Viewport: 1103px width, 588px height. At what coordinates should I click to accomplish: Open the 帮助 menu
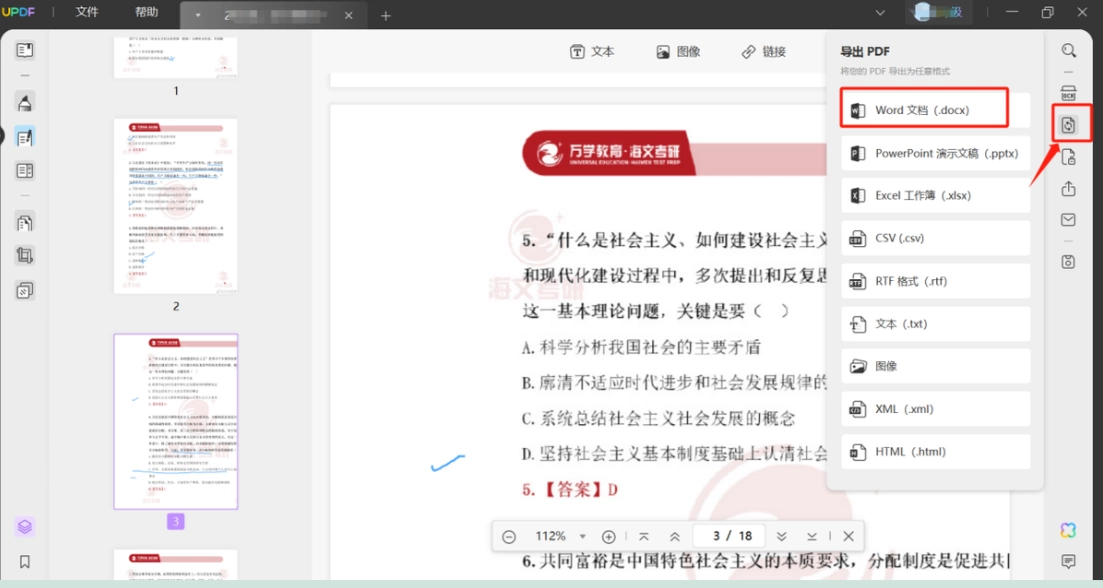146,12
